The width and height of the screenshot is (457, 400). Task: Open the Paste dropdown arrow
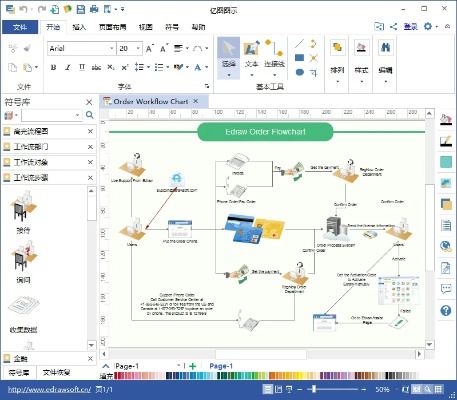[x=36, y=68]
